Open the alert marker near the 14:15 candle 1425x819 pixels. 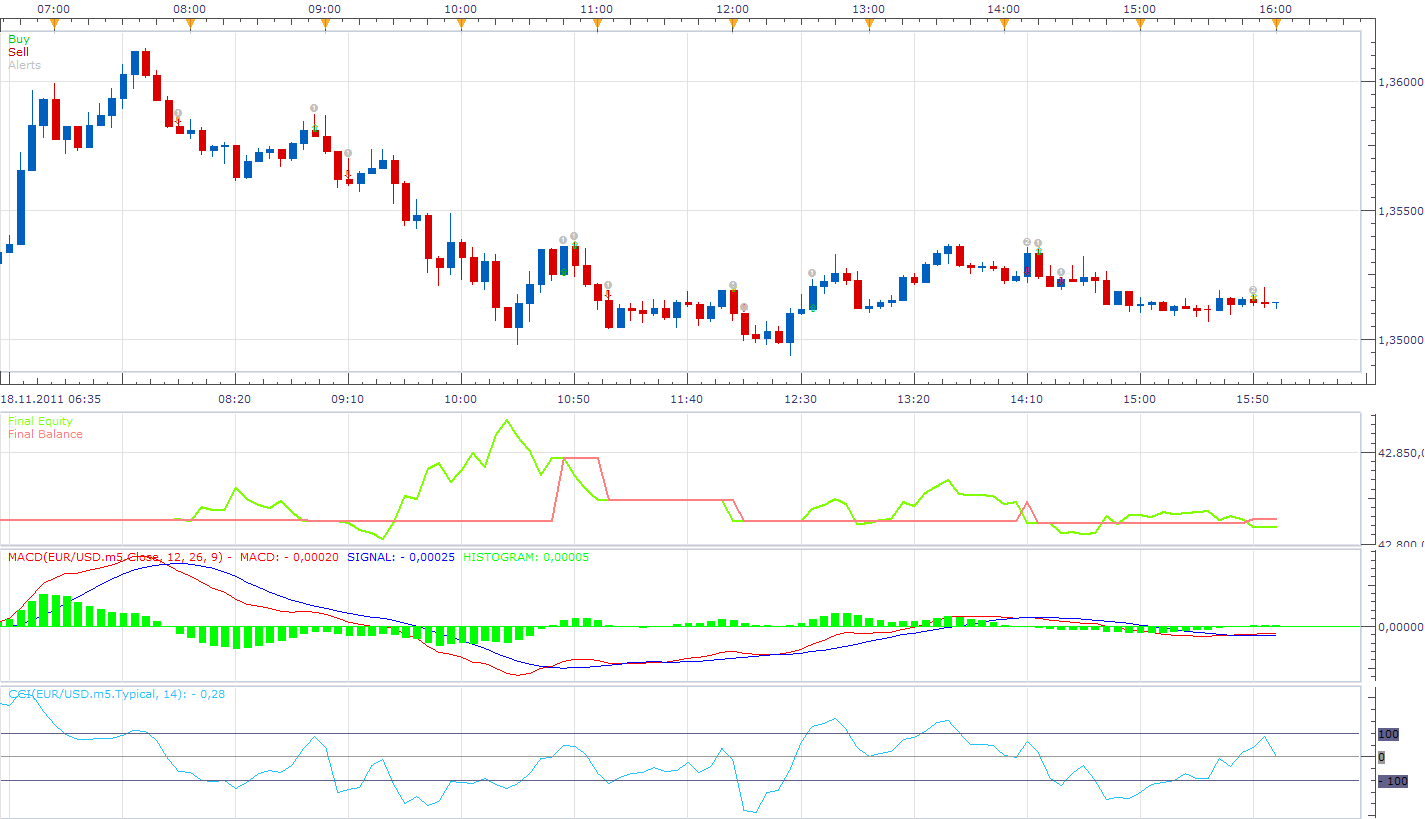click(x=1038, y=243)
